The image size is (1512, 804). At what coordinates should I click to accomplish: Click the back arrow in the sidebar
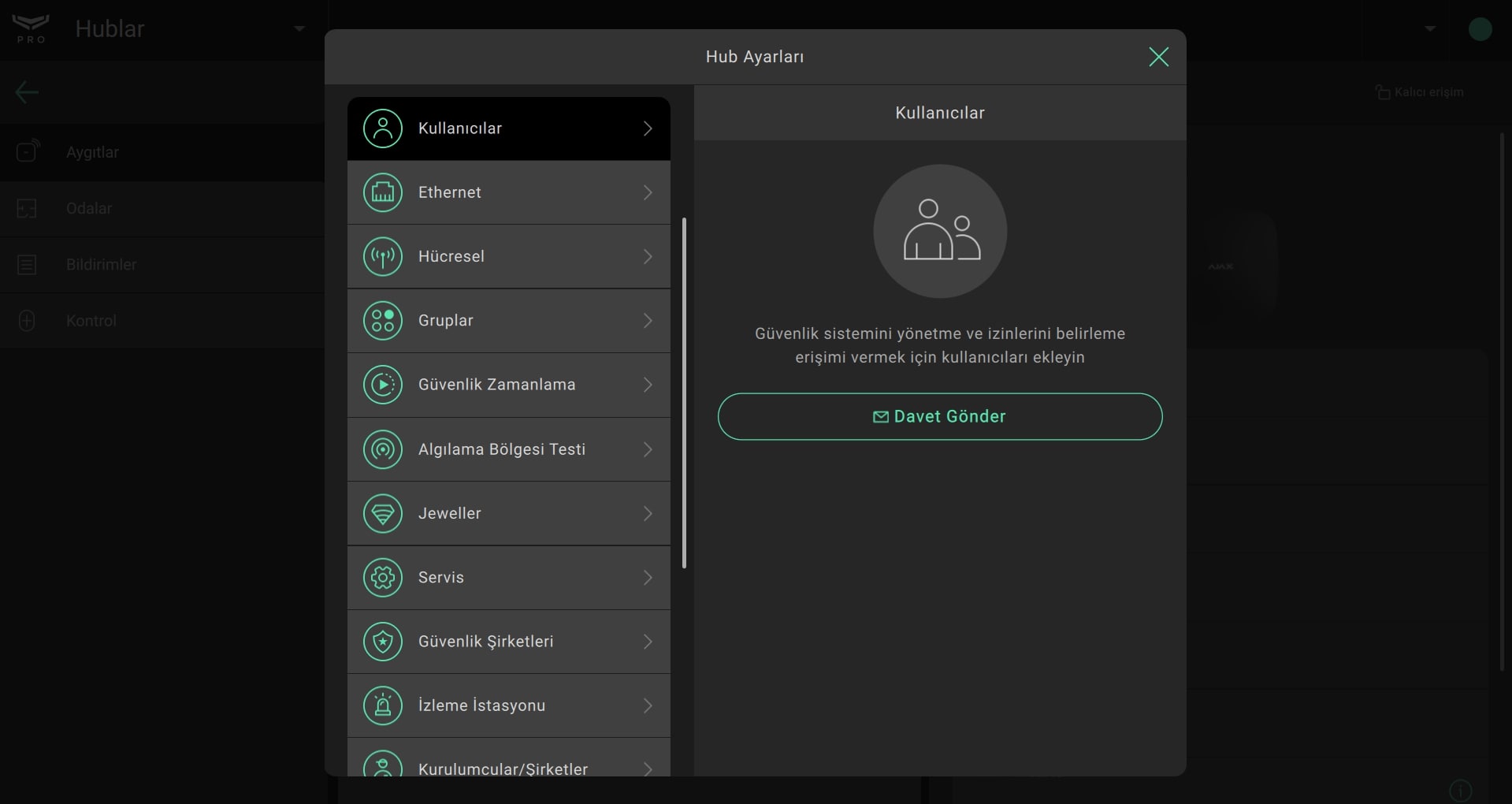[x=27, y=92]
